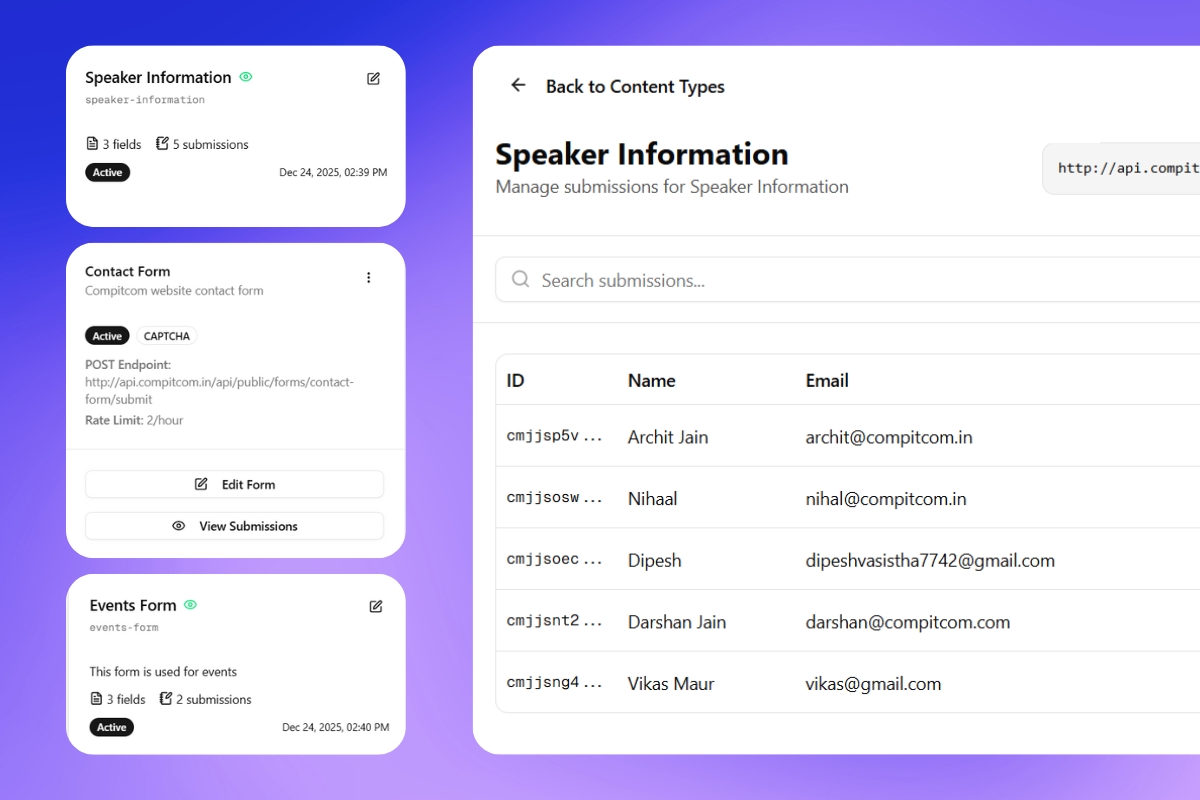Toggle the eye beside the Speaker Information title
This screenshot has width=1200, height=800.
coord(246,77)
